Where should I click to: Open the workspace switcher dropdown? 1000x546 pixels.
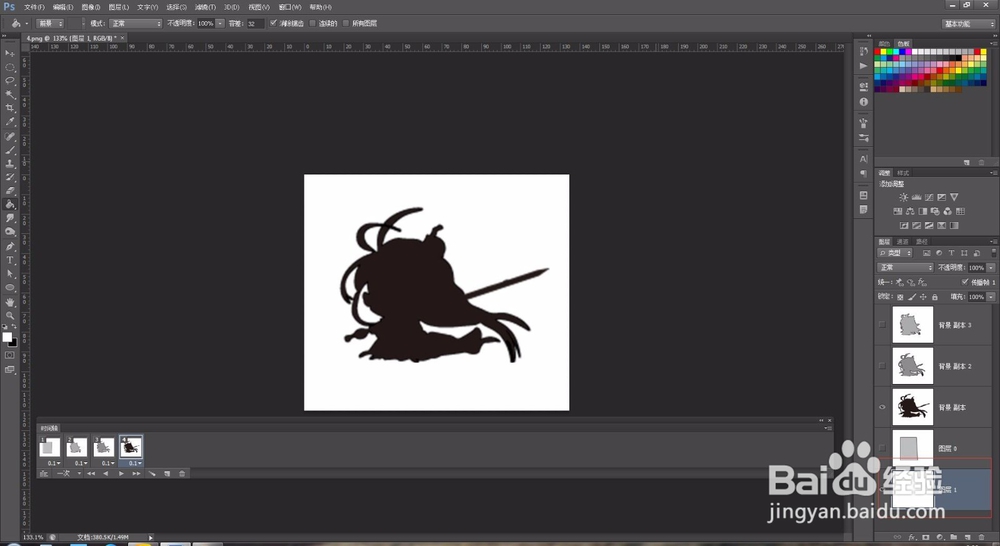click(x=969, y=24)
